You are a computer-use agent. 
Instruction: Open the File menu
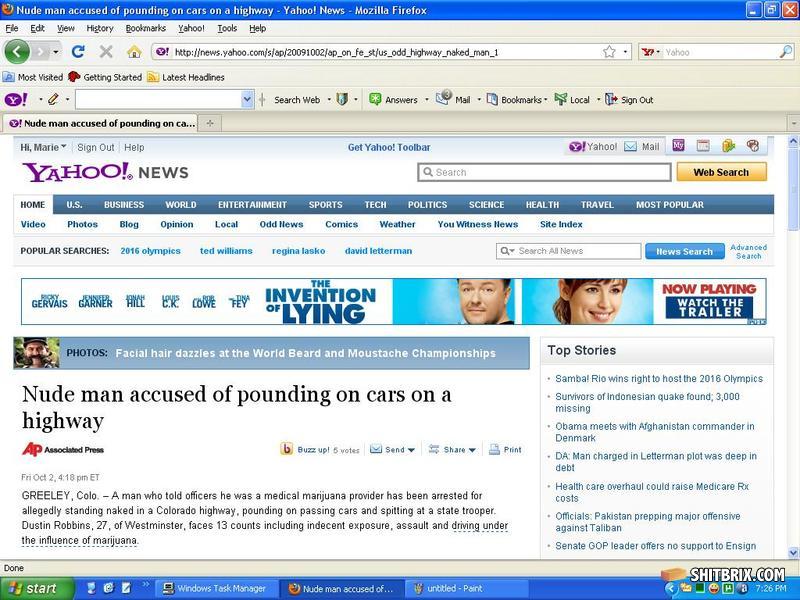coord(11,28)
